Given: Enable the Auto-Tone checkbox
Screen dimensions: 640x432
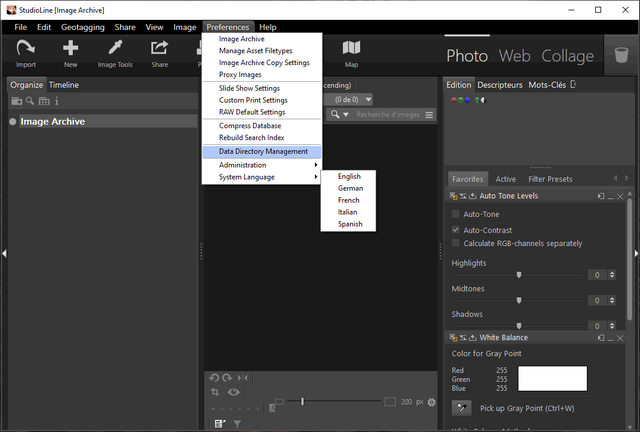Looking at the screenshot, I should [456, 214].
